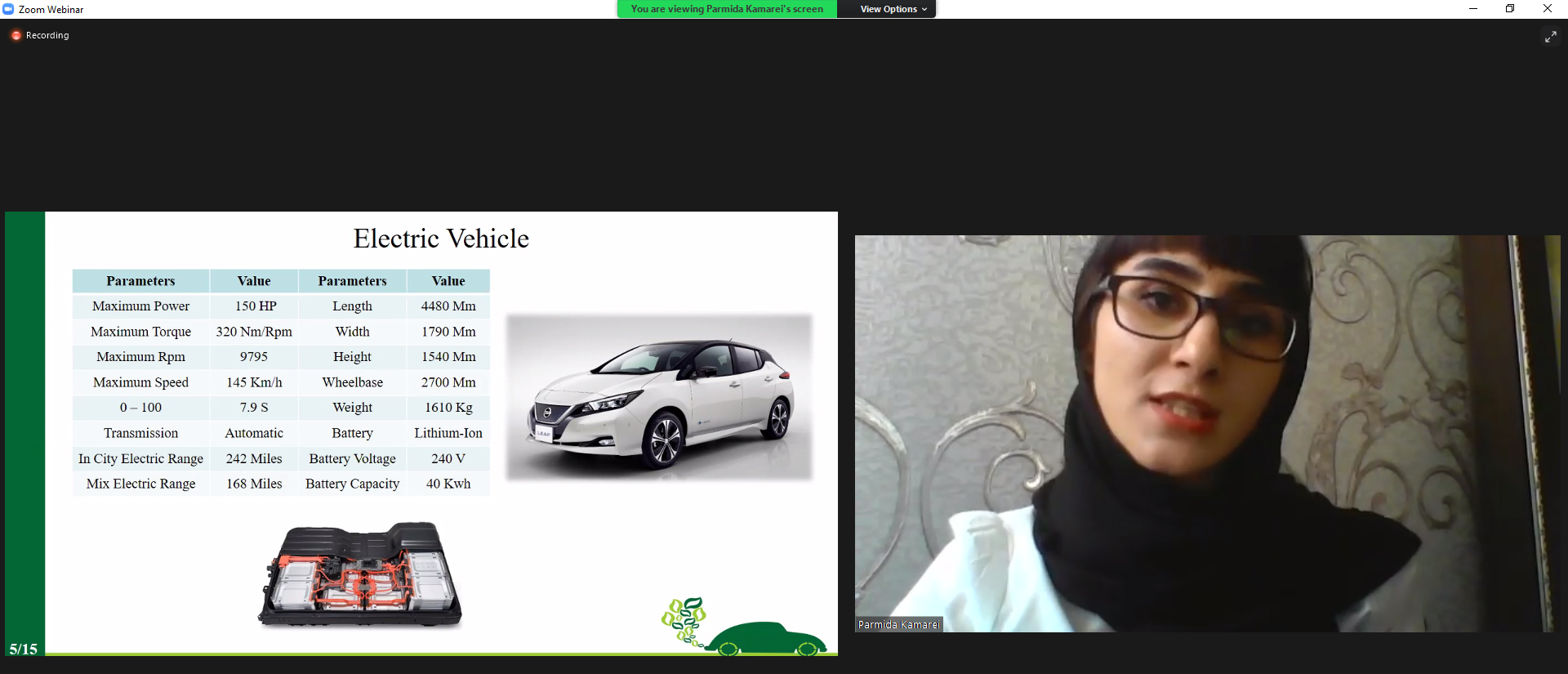Select the battery pack image
The image size is (1568, 674).
point(360,575)
